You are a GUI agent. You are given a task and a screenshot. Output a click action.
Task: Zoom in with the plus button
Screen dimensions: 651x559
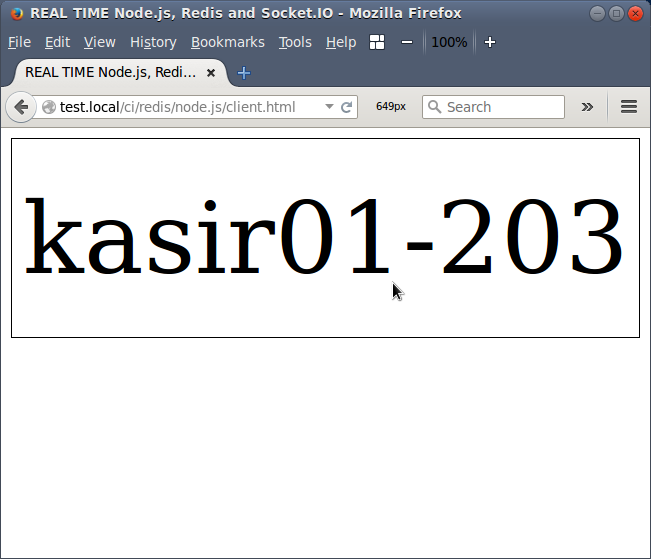490,42
